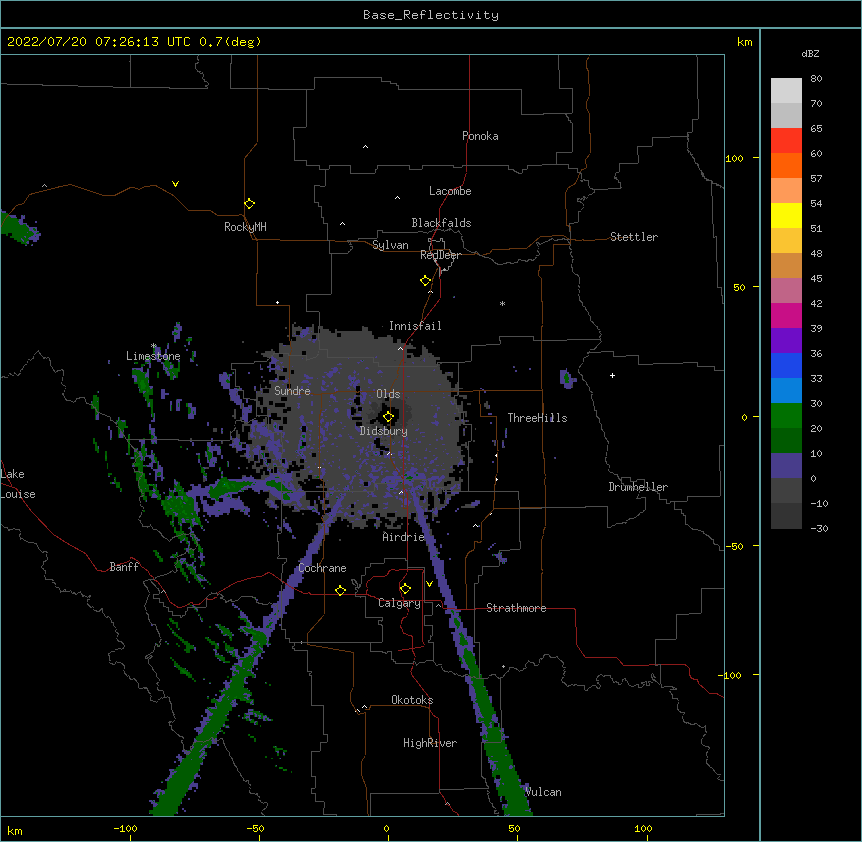The image size is (862, 842).
Task: Click the Banff label
Action: click(124, 567)
